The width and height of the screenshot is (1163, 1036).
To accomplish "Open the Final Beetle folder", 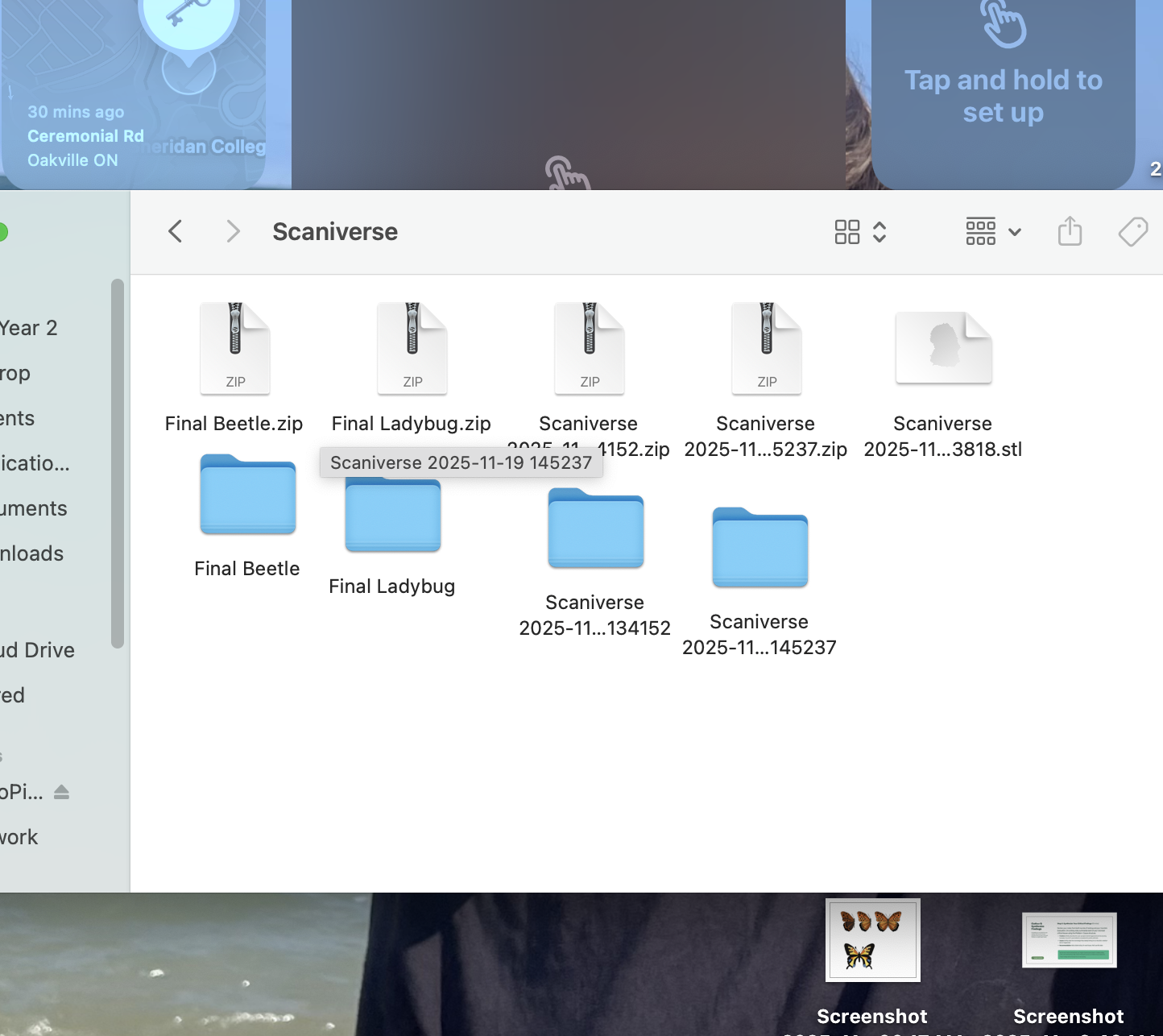I will [247, 495].
